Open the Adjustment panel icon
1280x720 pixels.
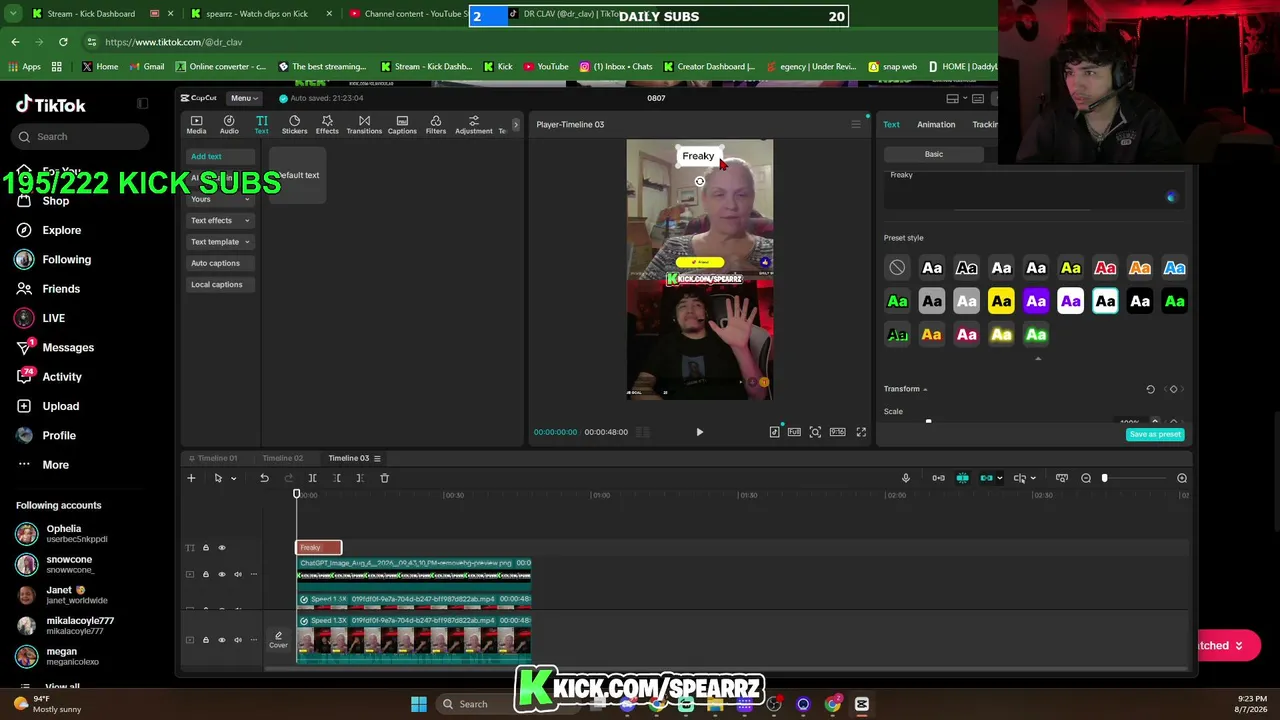[474, 125]
